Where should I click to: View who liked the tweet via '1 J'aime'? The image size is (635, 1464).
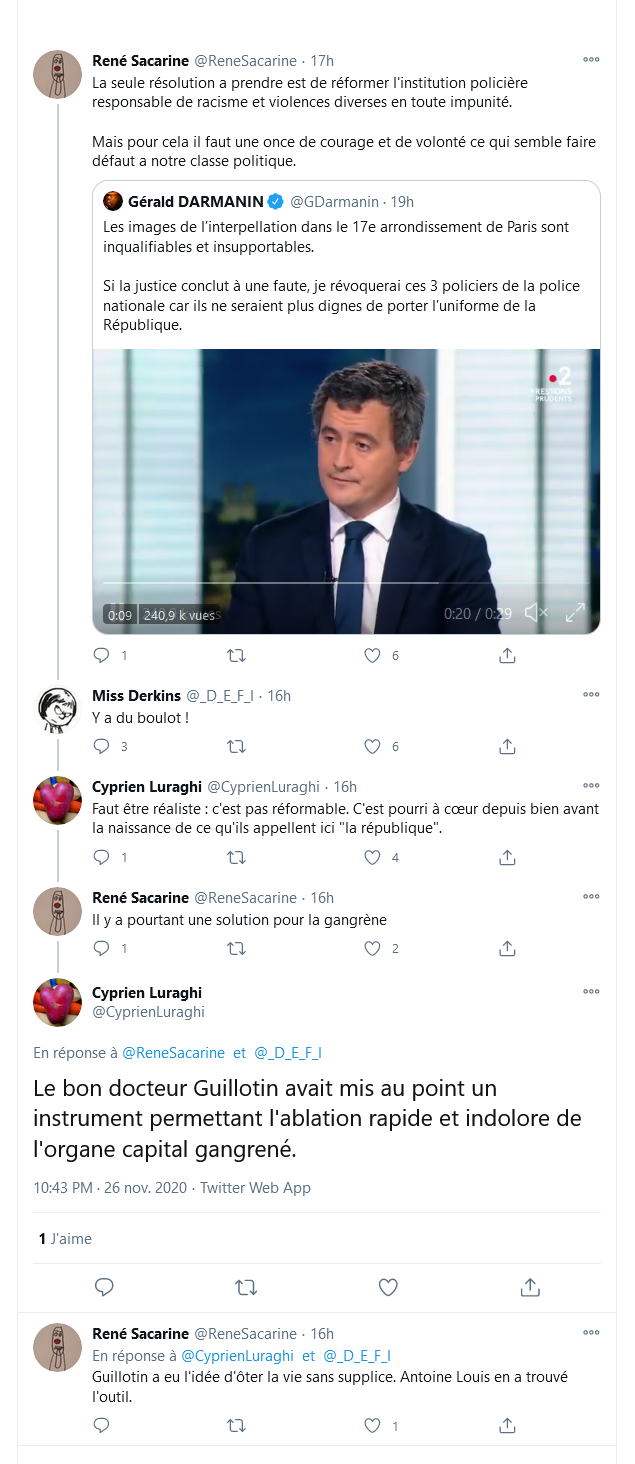pyautogui.click(x=65, y=1239)
